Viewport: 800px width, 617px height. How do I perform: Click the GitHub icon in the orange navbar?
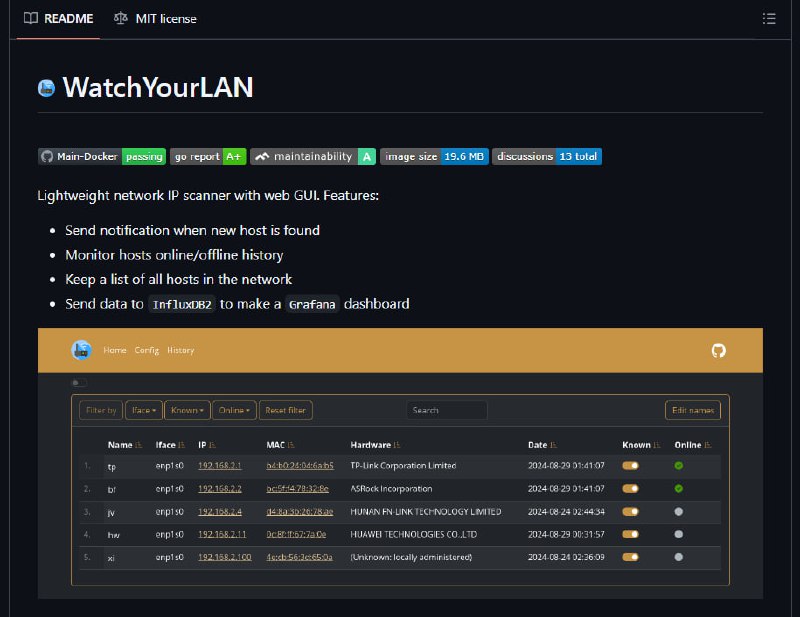pos(718,351)
